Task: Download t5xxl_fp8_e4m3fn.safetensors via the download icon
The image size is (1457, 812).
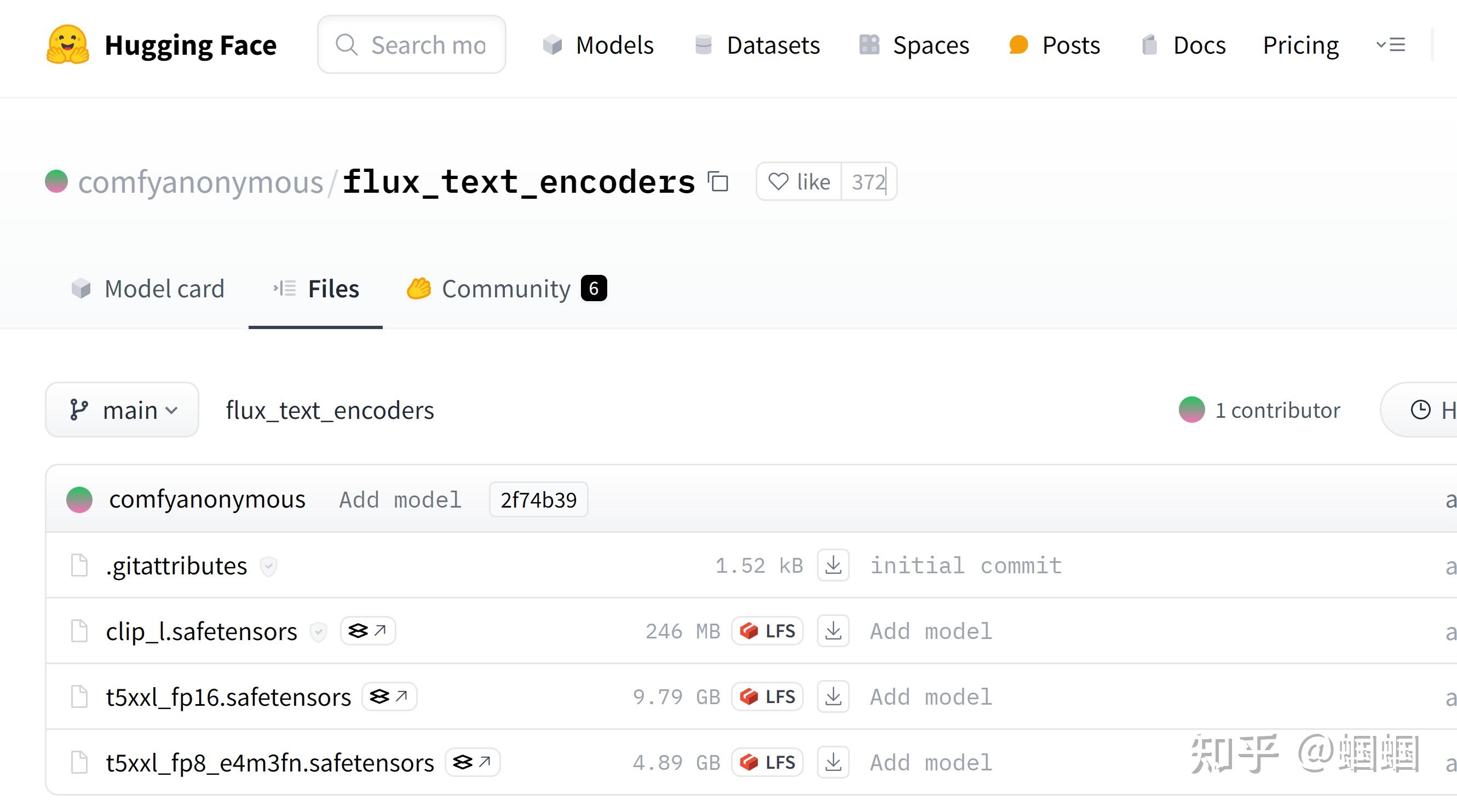Action: [x=833, y=762]
